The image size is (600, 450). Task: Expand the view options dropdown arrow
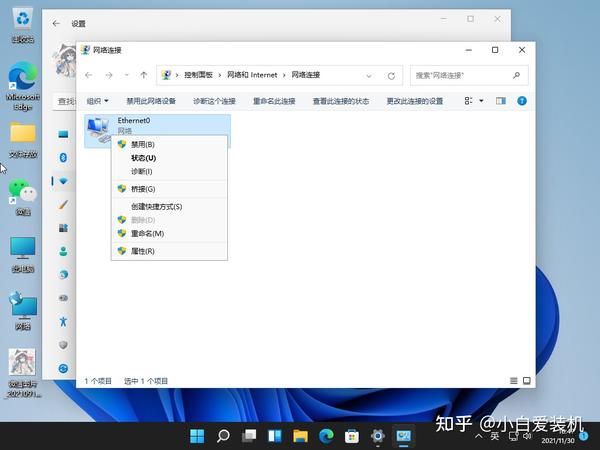click(481, 101)
